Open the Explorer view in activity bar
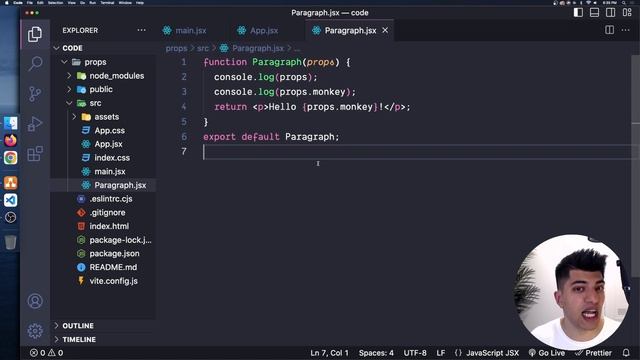Screen dimensions: 640x360 pyautogui.click(x=35, y=34)
